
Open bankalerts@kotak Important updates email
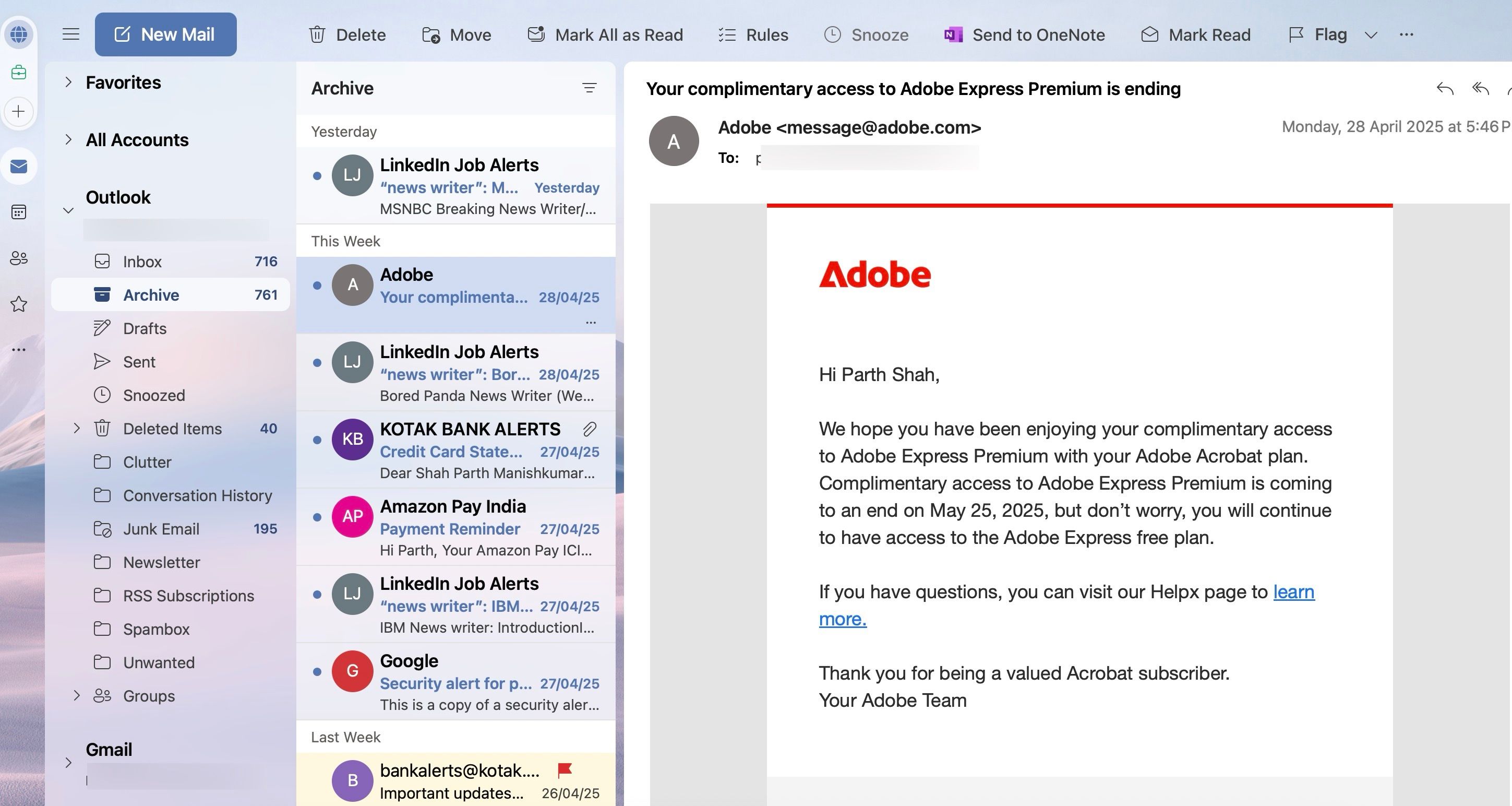coord(456,779)
